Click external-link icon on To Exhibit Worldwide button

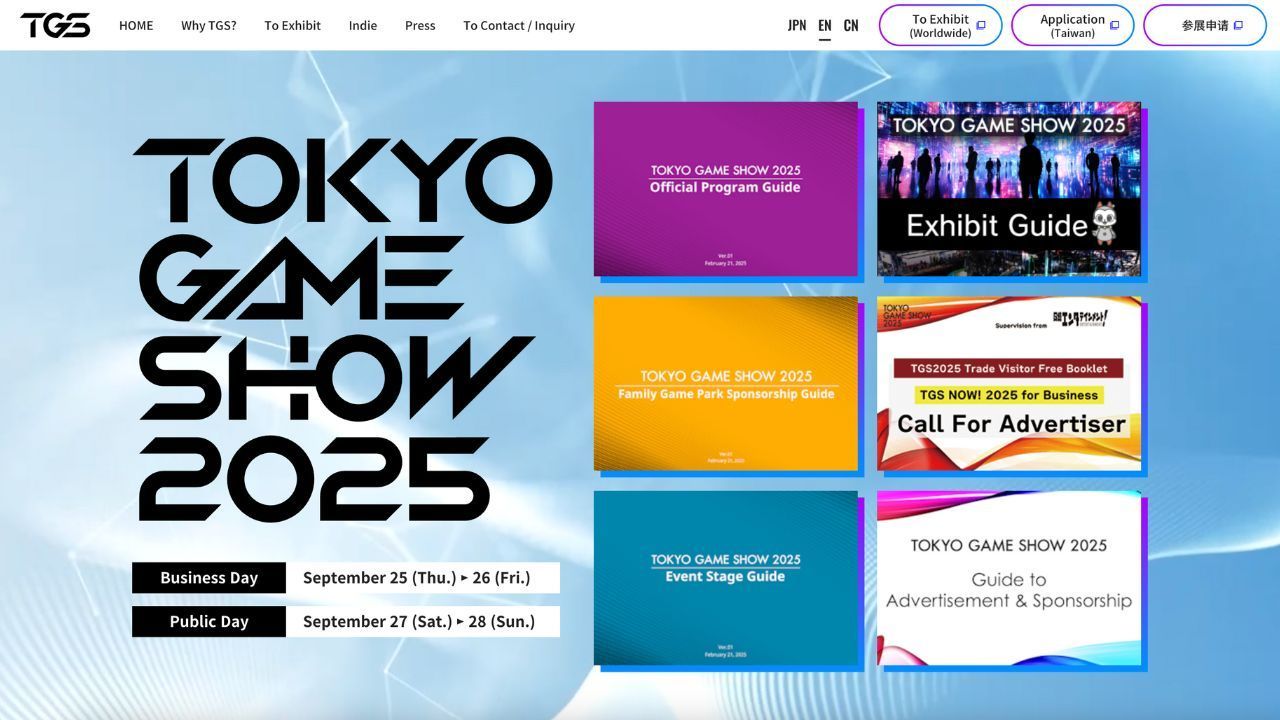pos(981,25)
